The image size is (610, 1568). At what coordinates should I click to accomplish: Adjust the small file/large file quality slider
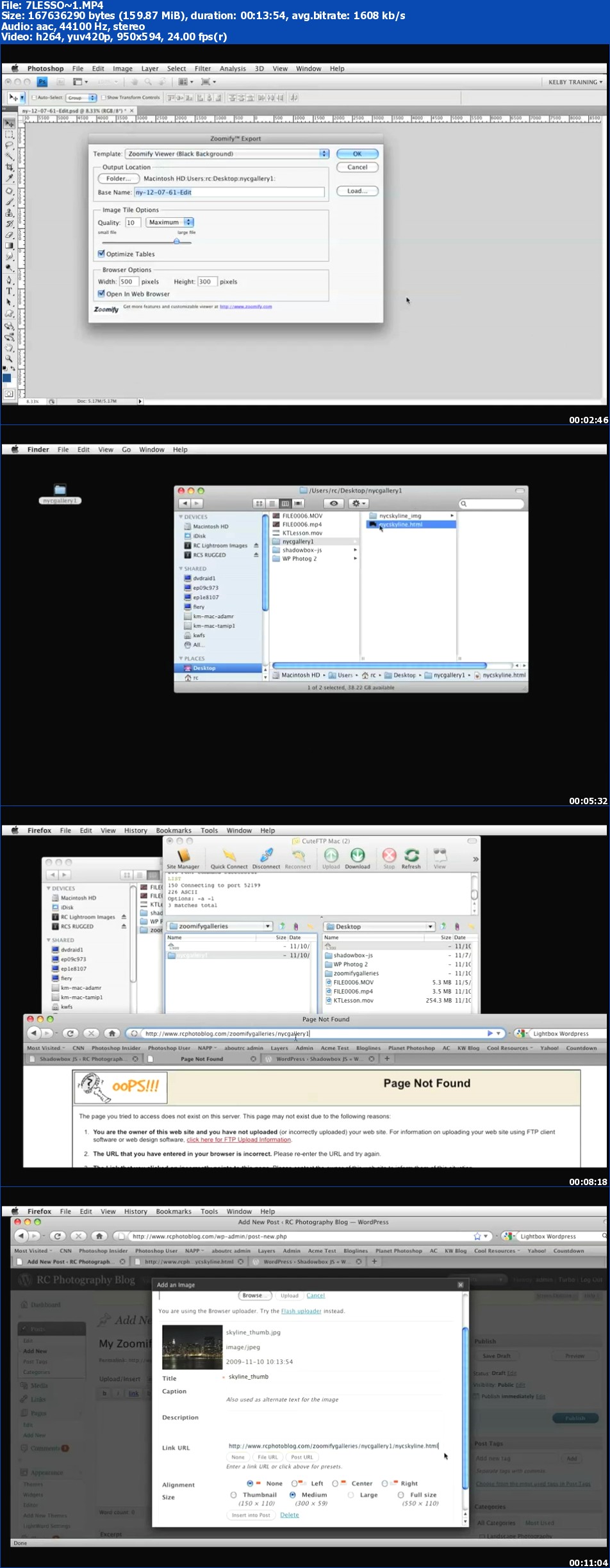[x=176, y=241]
